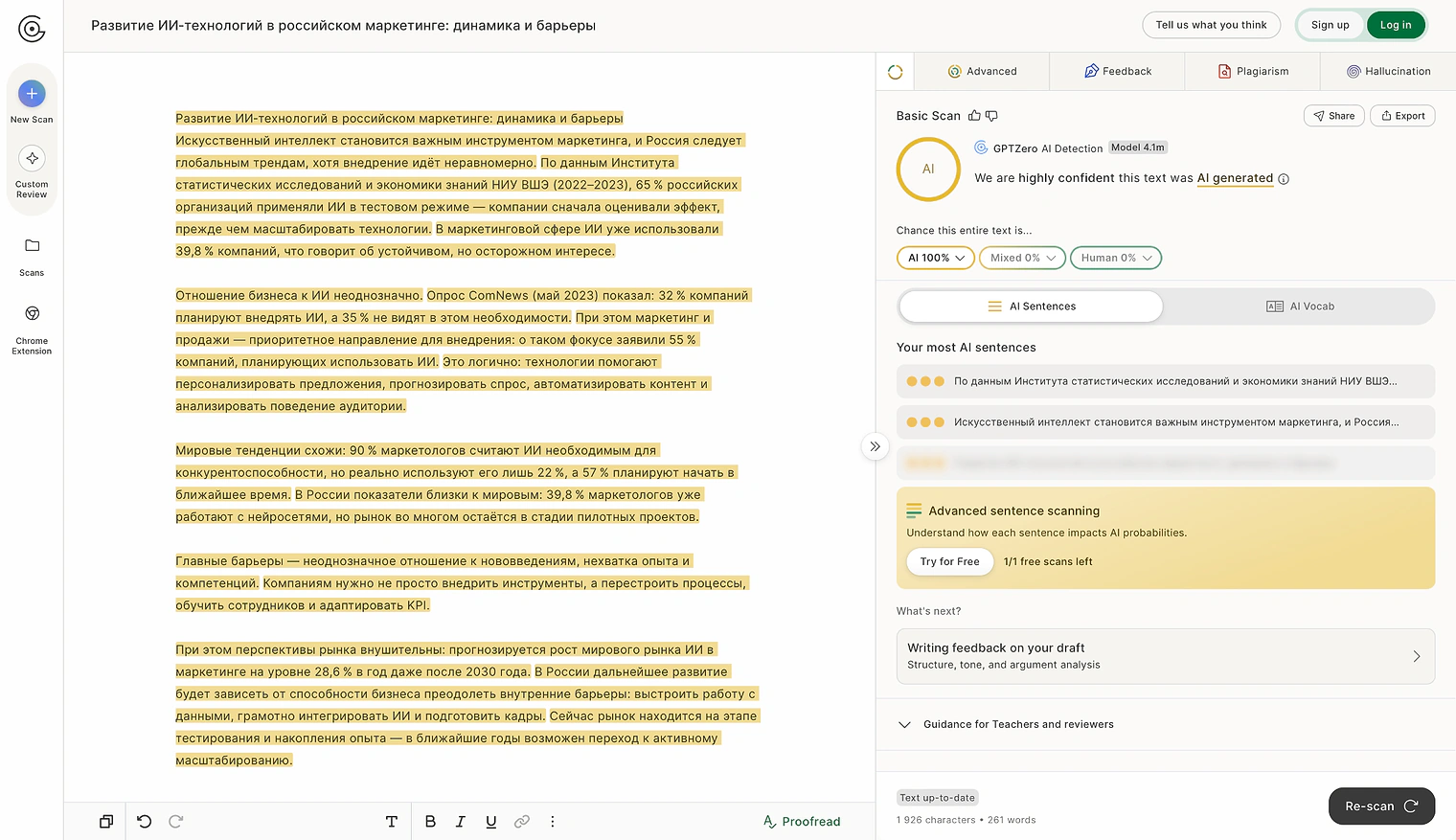Click the thumbs down icon
Image resolution: width=1456 pixels, height=840 pixels.
coord(991,116)
